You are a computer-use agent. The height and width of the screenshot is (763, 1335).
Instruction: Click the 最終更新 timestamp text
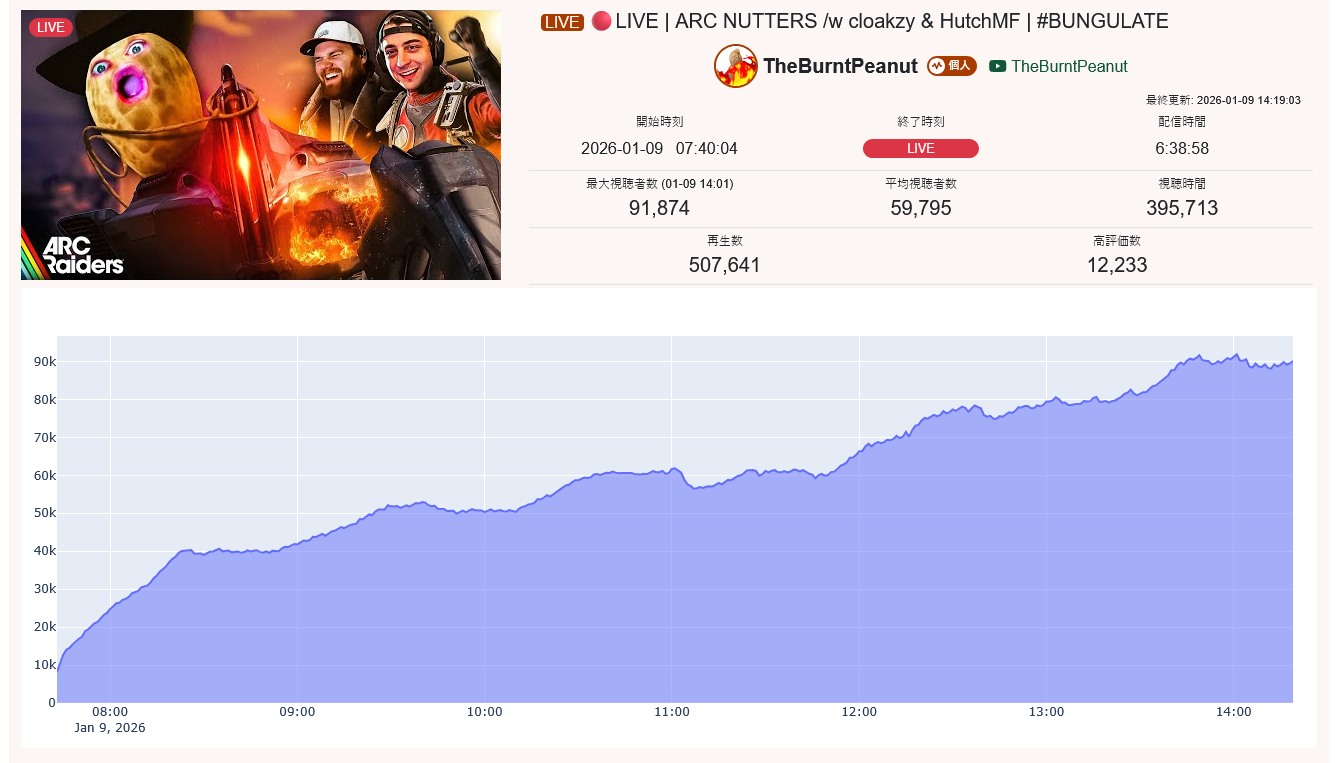[1223, 100]
